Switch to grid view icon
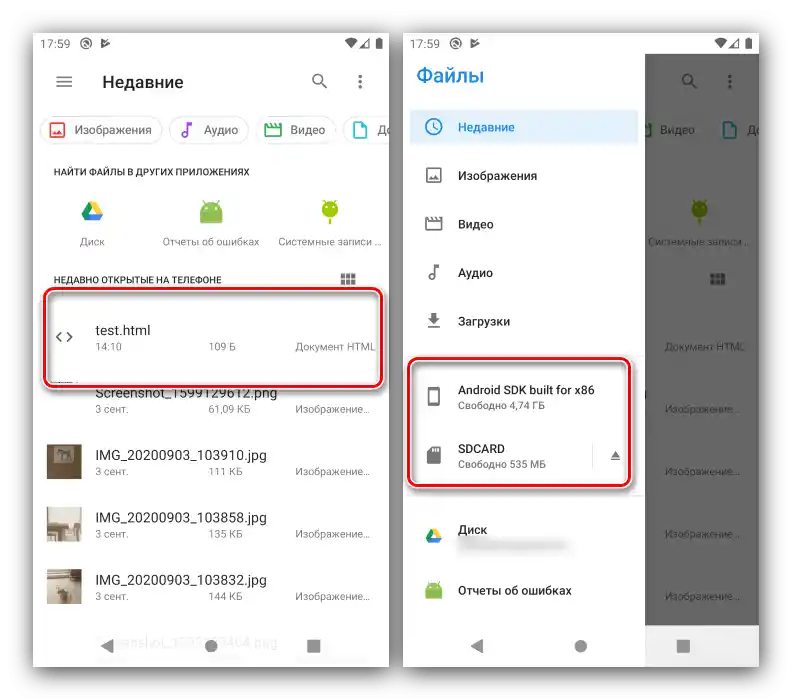This screenshot has width=792, height=700. click(348, 279)
